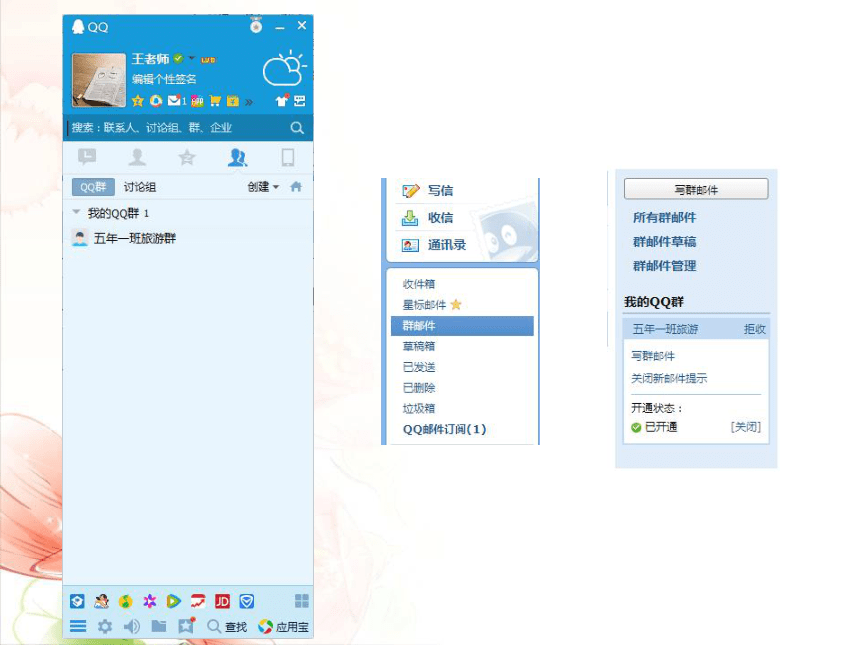Open the weather cloud icon in QQ
860x645 pixels.
(284, 69)
